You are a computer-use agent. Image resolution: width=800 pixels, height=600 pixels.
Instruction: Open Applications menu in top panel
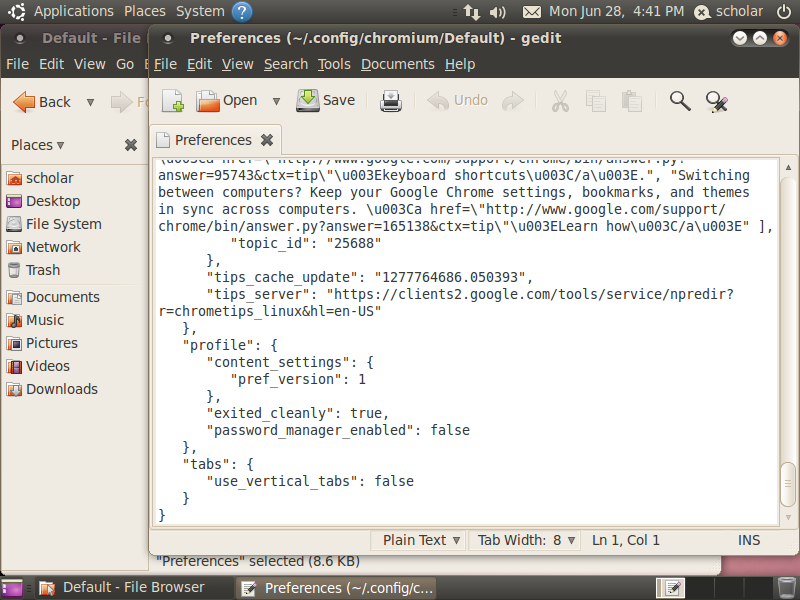pos(73,11)
